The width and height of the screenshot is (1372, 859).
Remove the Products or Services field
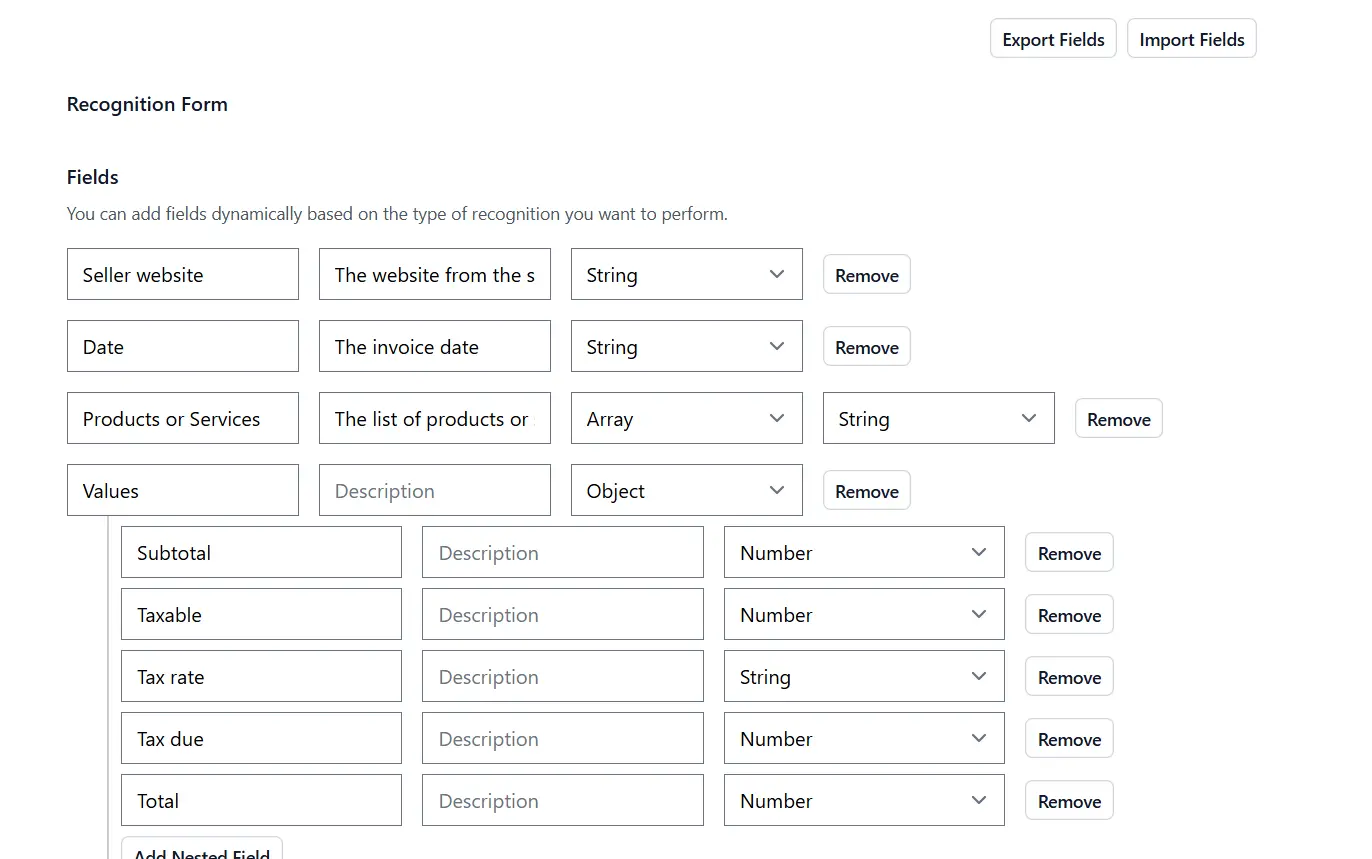tap(1118, 418)
